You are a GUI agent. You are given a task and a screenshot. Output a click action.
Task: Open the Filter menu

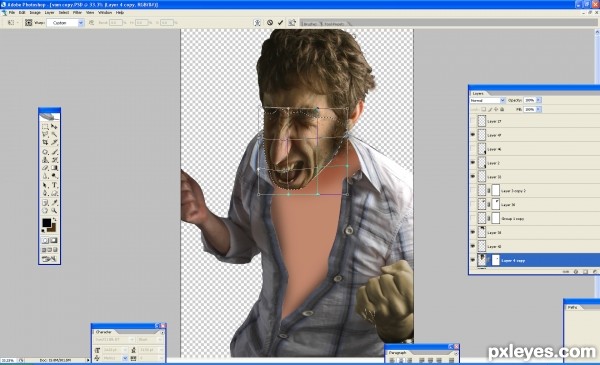tap(77, 13)
